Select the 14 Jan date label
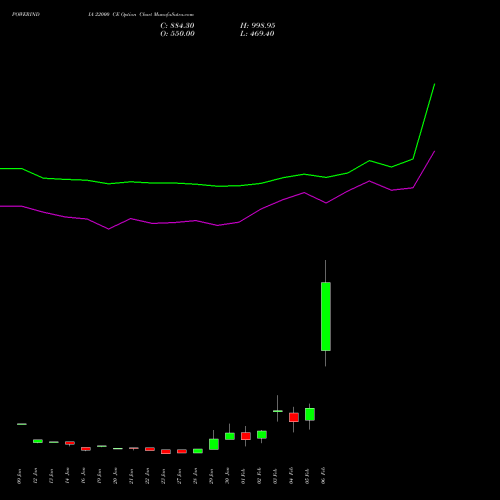This screenshot has height=500, width=500. pyautogui.click(x=67, y=476)
